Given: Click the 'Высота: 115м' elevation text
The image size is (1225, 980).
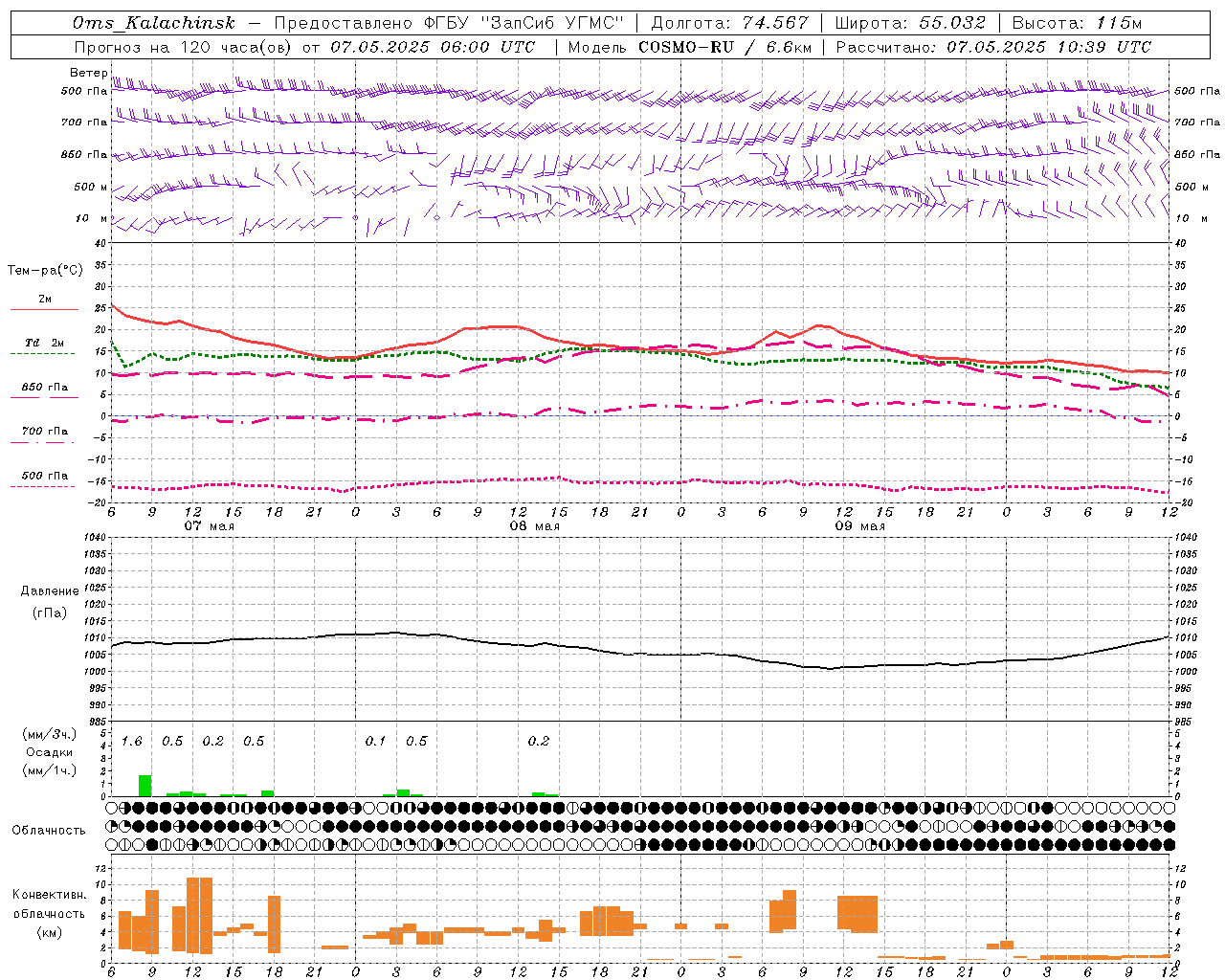Looking at the screenshot, I should click(1077, 24).
